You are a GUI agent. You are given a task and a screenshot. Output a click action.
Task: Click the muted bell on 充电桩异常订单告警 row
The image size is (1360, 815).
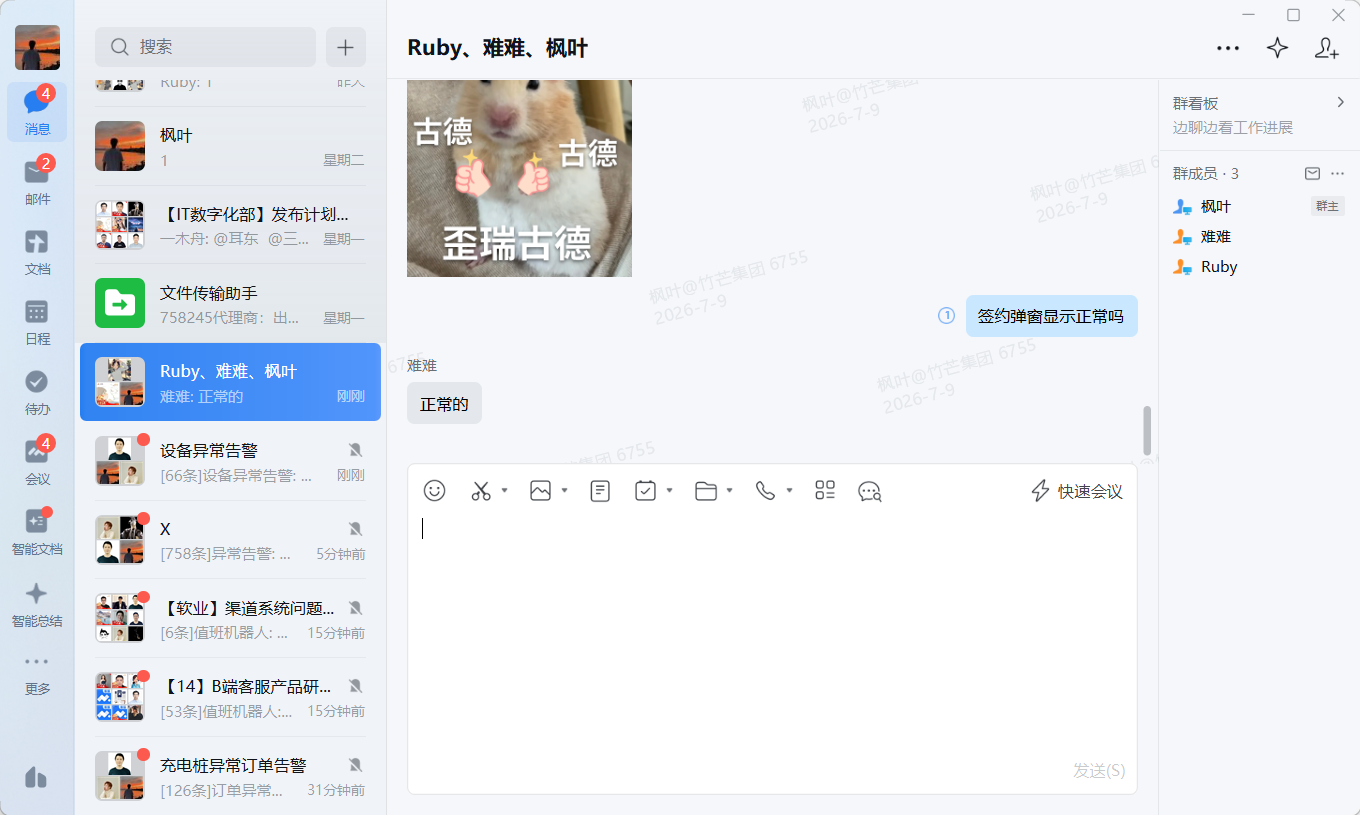355,765
